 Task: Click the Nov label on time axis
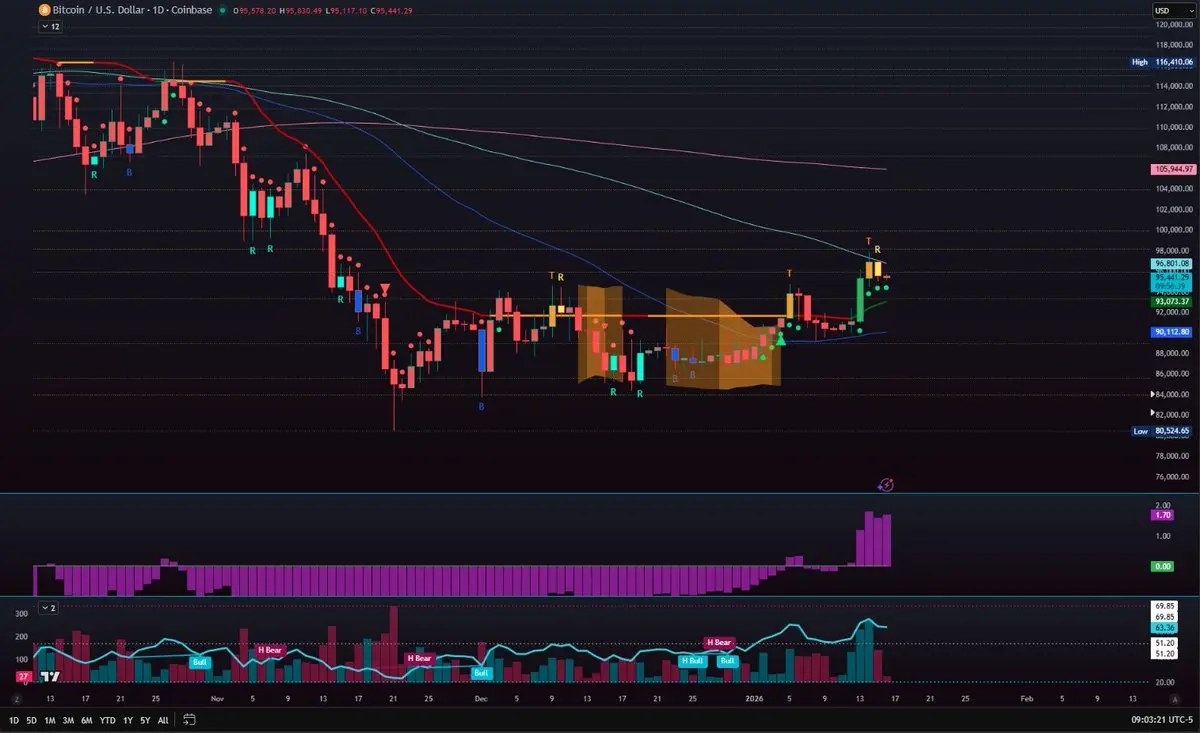click(x=217, y=701)
